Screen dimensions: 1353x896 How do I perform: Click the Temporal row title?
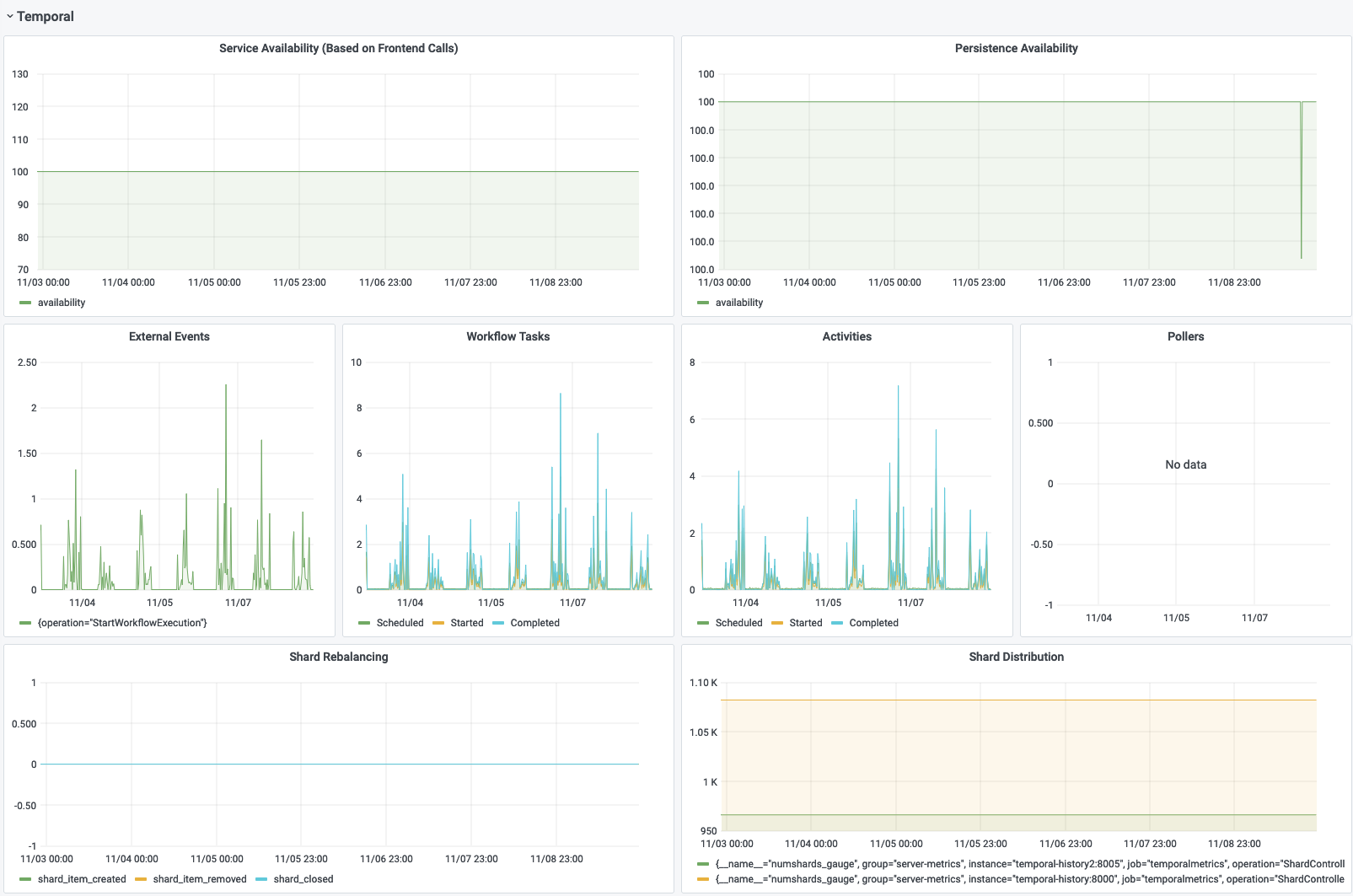point(46,16)
